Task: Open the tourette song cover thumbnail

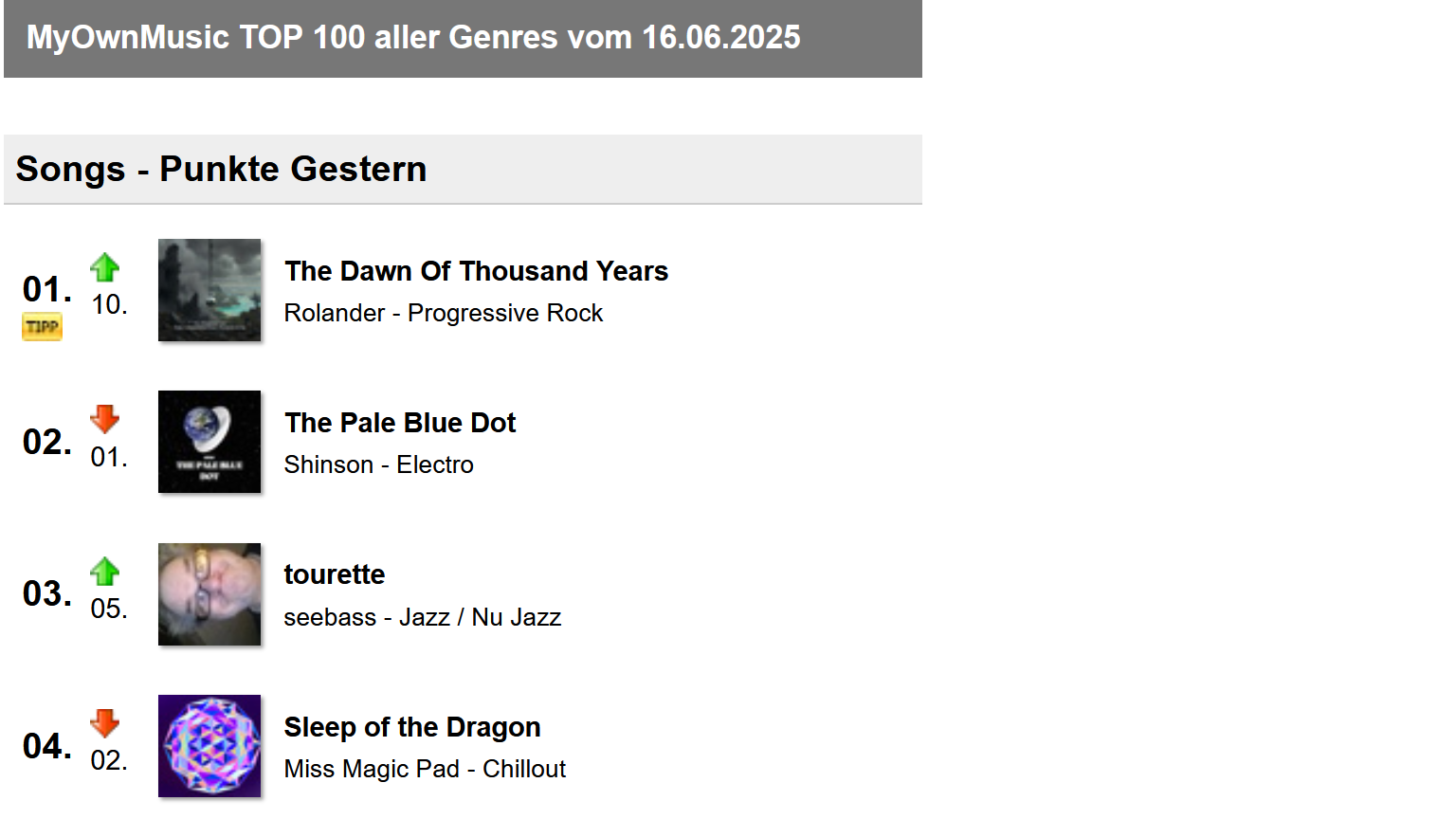Action: tap(209, 594)
